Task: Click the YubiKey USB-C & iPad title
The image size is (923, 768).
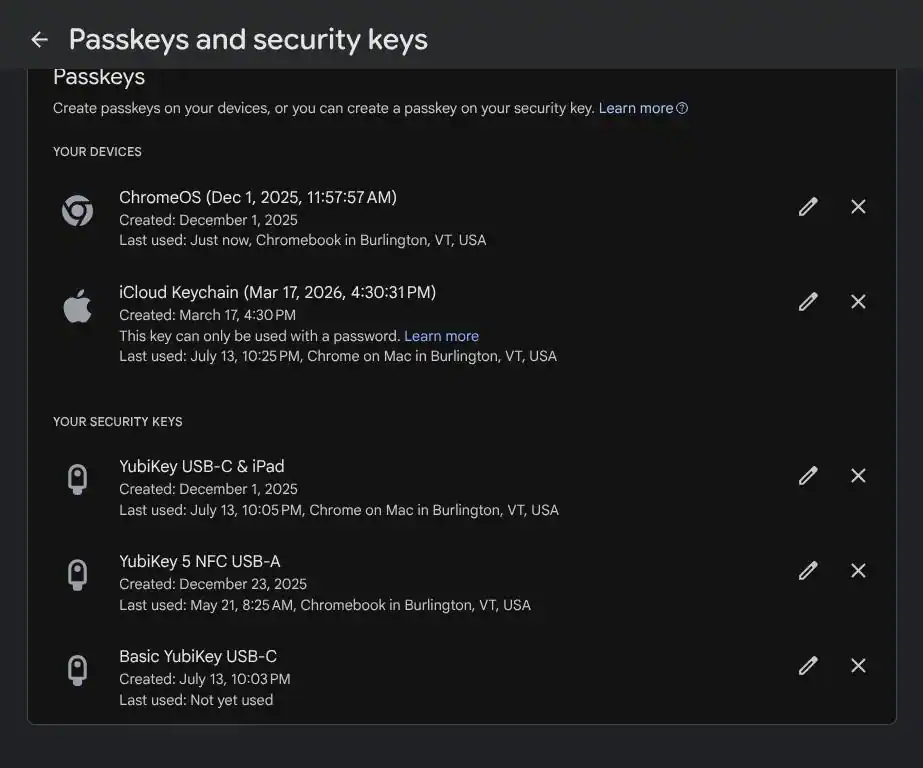Action: [x=201, y=466]
